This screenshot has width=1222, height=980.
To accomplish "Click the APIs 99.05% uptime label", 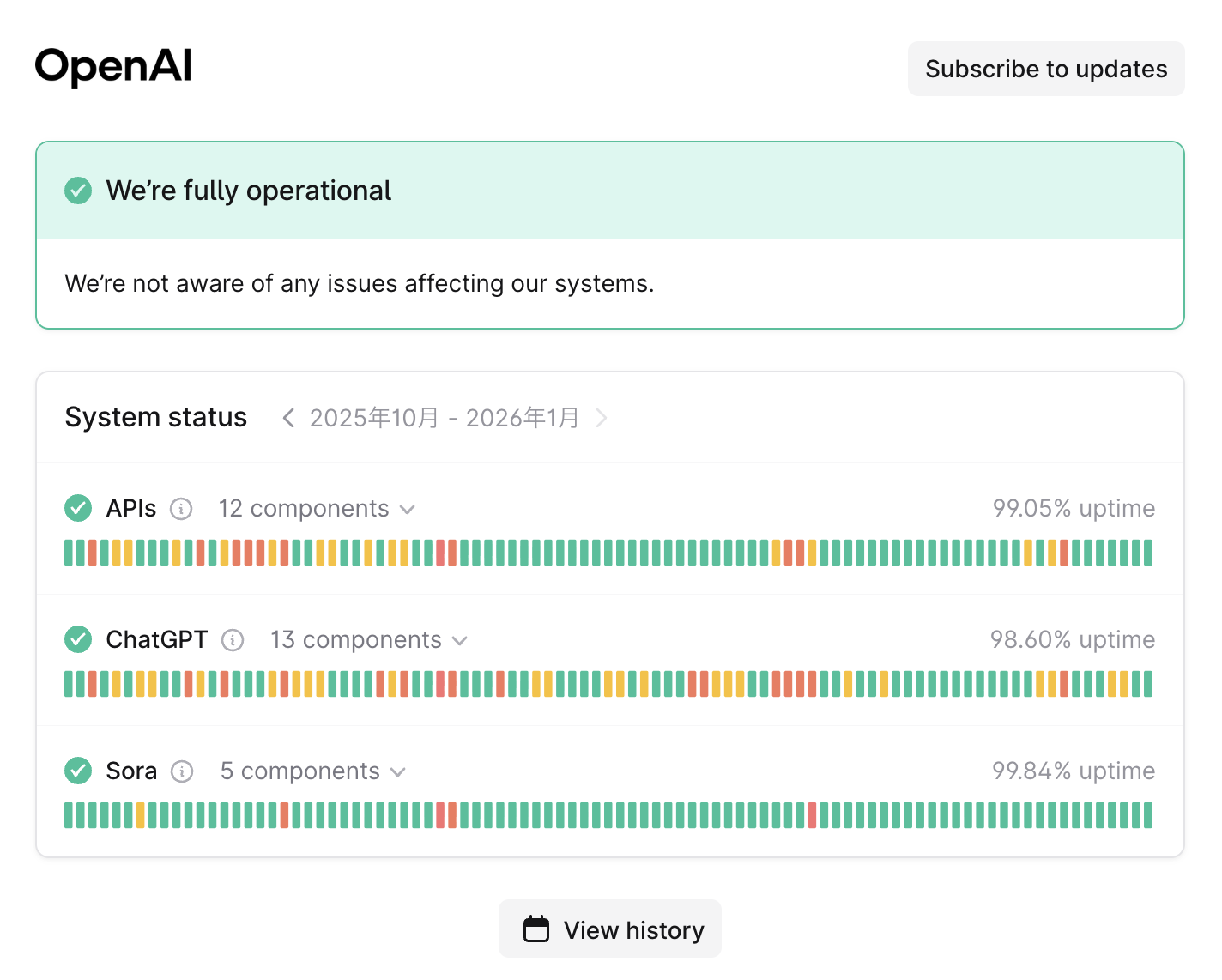I will [x=1074, y=508].
